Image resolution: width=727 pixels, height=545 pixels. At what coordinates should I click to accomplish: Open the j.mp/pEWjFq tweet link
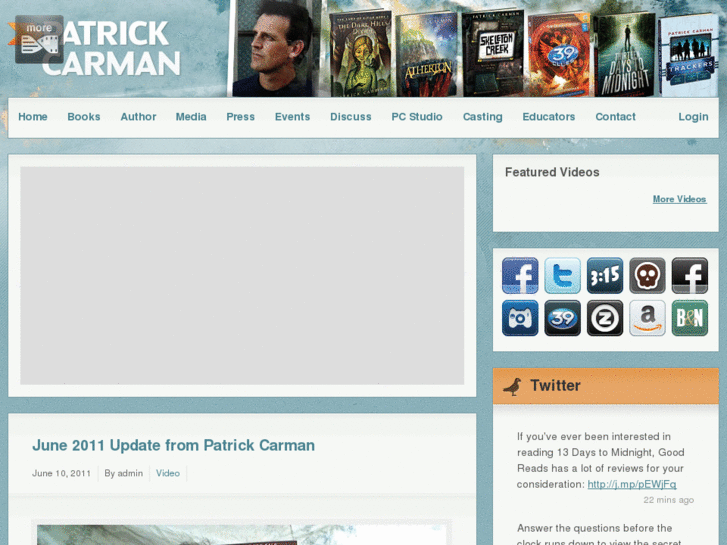coord(632,484)
